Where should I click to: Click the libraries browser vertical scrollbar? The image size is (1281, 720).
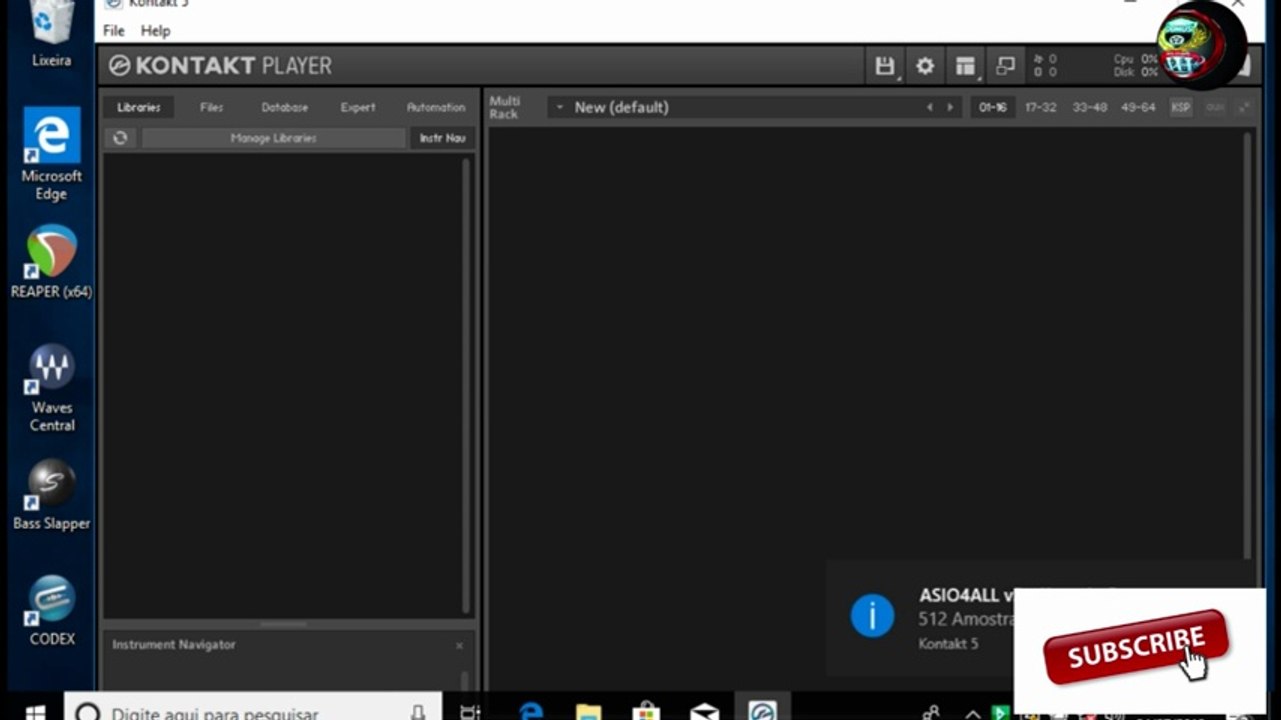point(466,385)
